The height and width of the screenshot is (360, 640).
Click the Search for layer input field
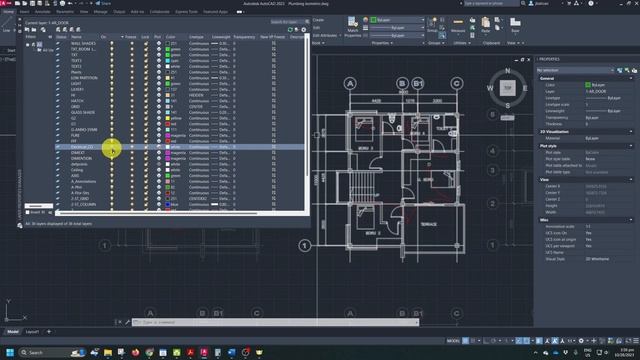287,22
